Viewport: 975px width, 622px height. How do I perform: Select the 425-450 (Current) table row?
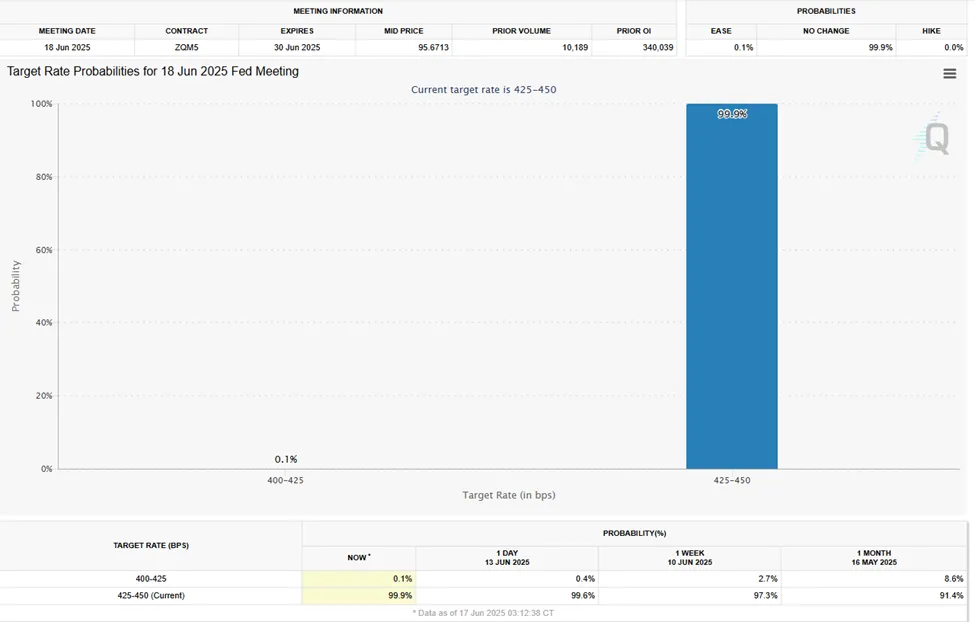point(484,596)
